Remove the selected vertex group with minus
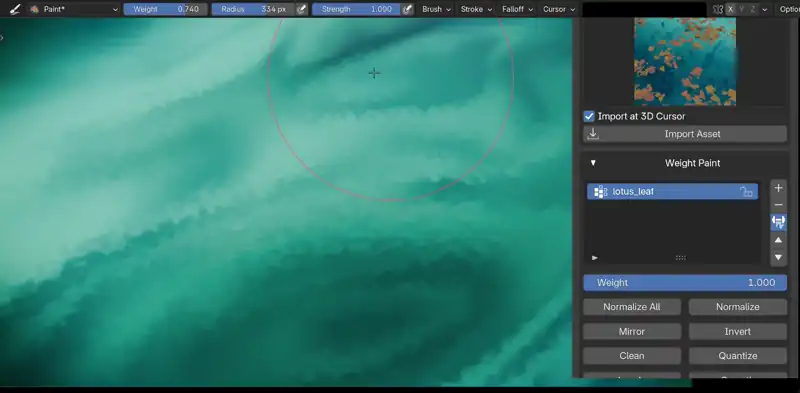 click(x=778, y=205)
